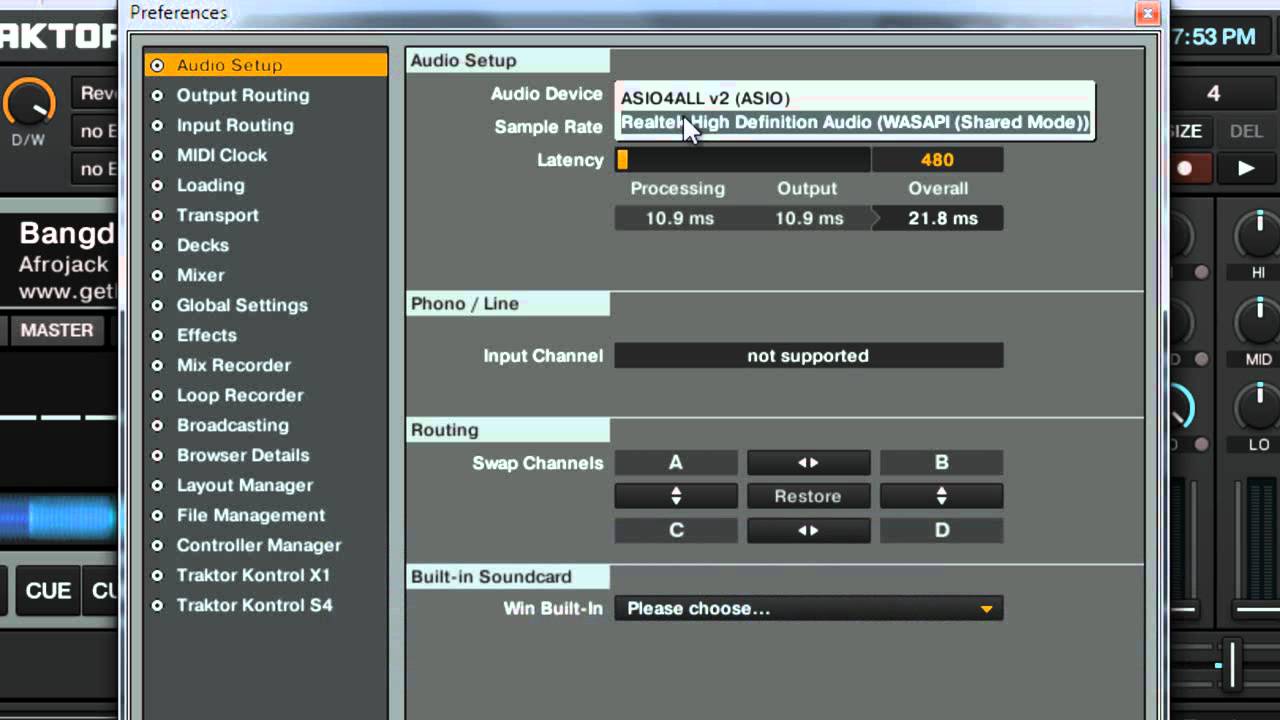Select the Transport preferences page

coord(217,215)
